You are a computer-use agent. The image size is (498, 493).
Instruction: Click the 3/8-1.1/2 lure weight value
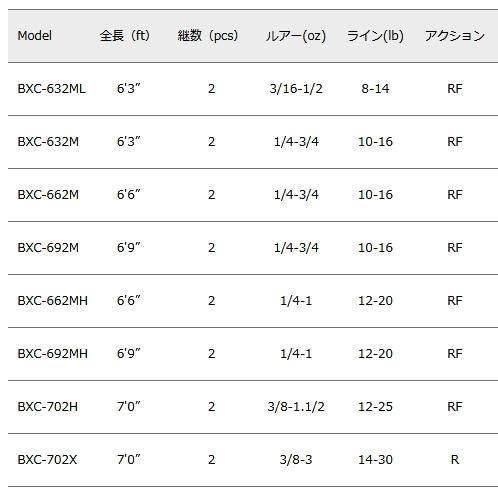click(x=296, y=407)
